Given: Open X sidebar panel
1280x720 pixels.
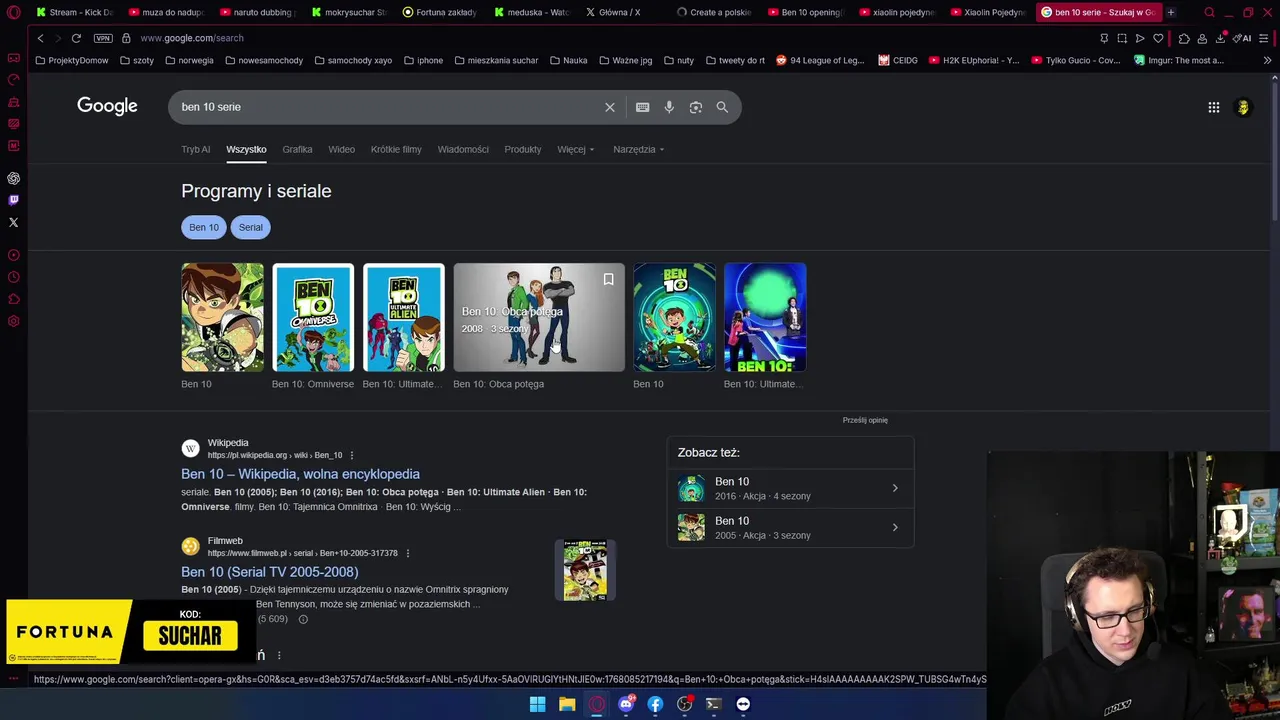Looking at the screenshot, I should tap(14, 222).
